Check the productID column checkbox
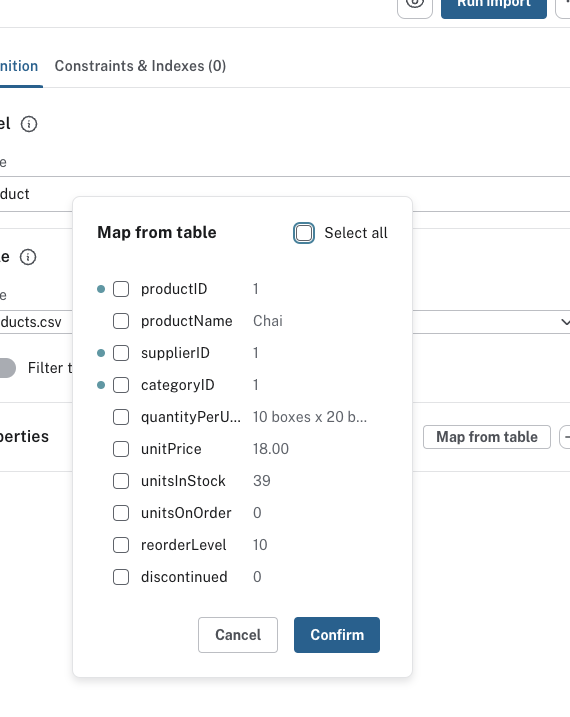This screenshot has height=717, width=570. (x=121, y=289)
